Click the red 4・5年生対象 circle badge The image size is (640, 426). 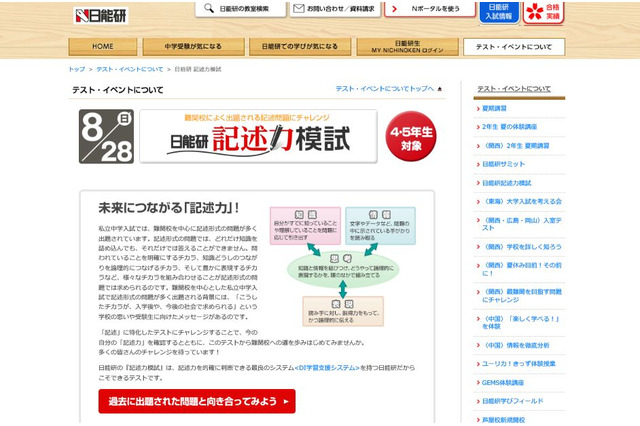tap(411, 136)
